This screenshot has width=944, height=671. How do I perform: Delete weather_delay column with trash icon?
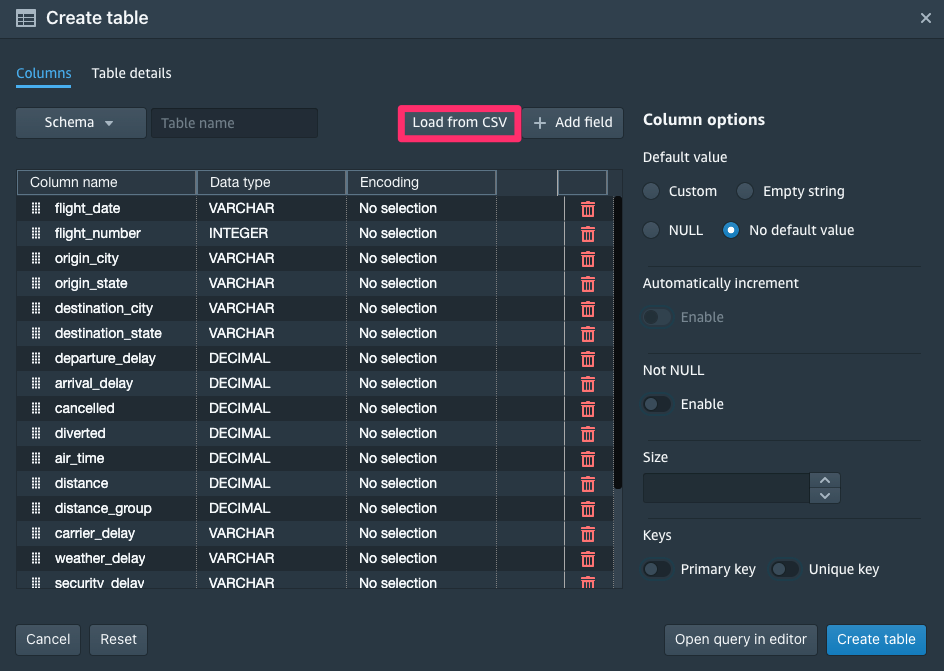click(x=588, y=559)
